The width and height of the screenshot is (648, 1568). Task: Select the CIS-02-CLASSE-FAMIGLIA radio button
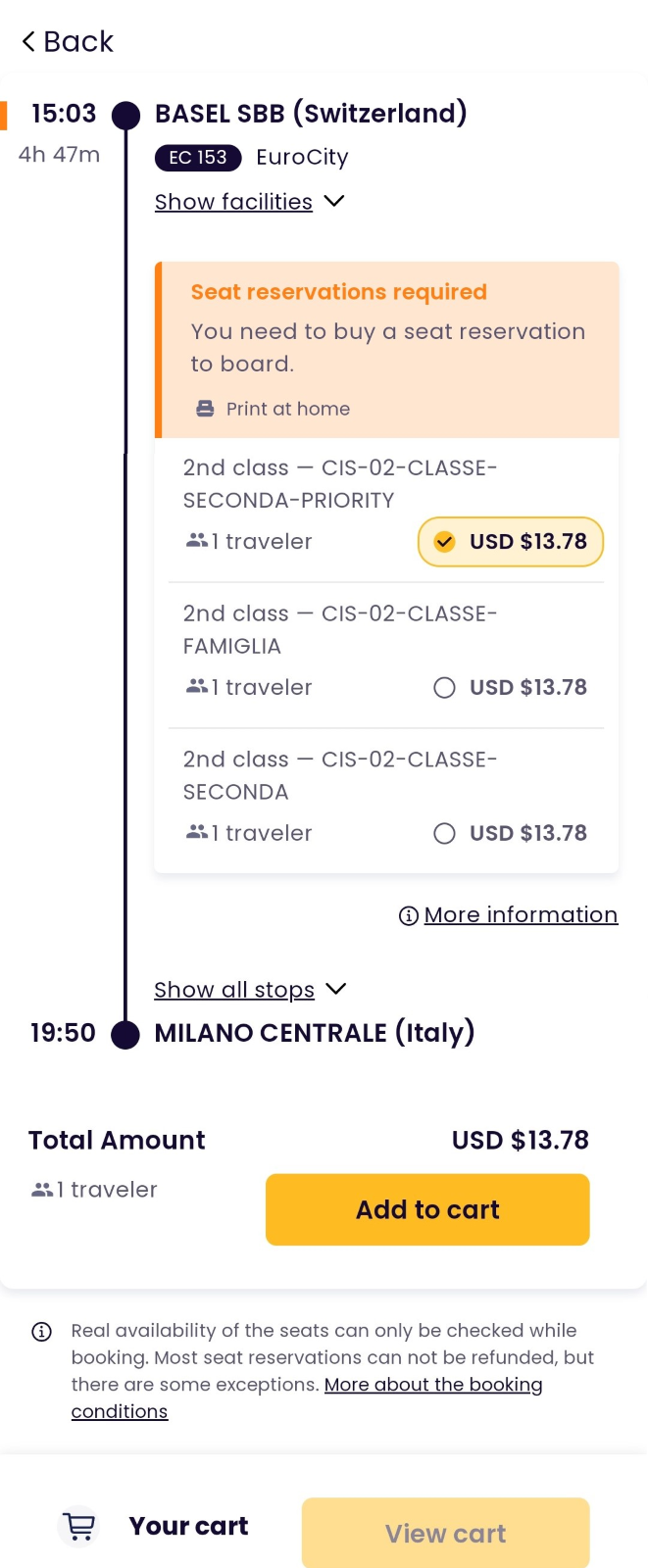[x=444, y=688]
